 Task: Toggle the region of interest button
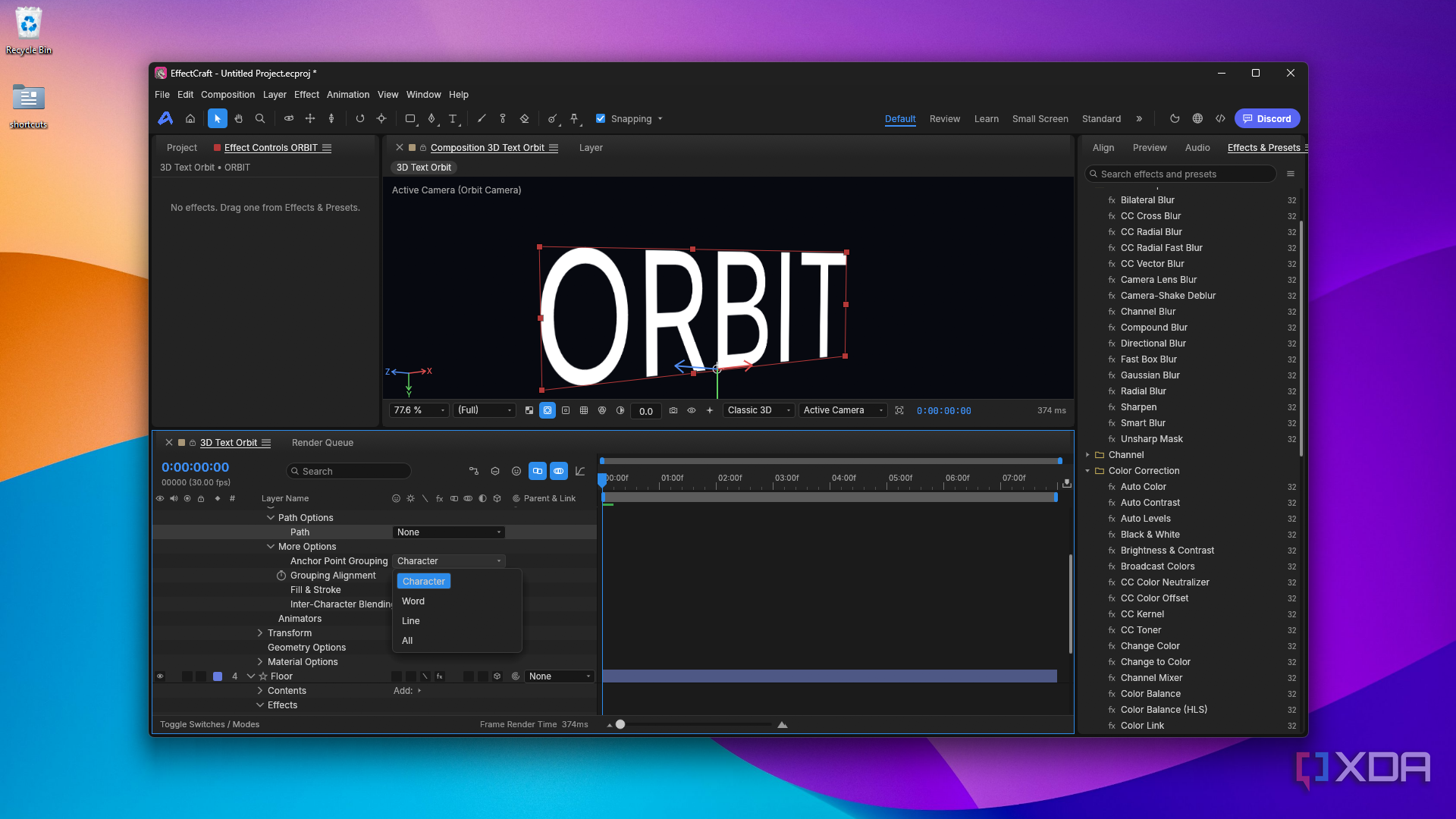point(566,410)
